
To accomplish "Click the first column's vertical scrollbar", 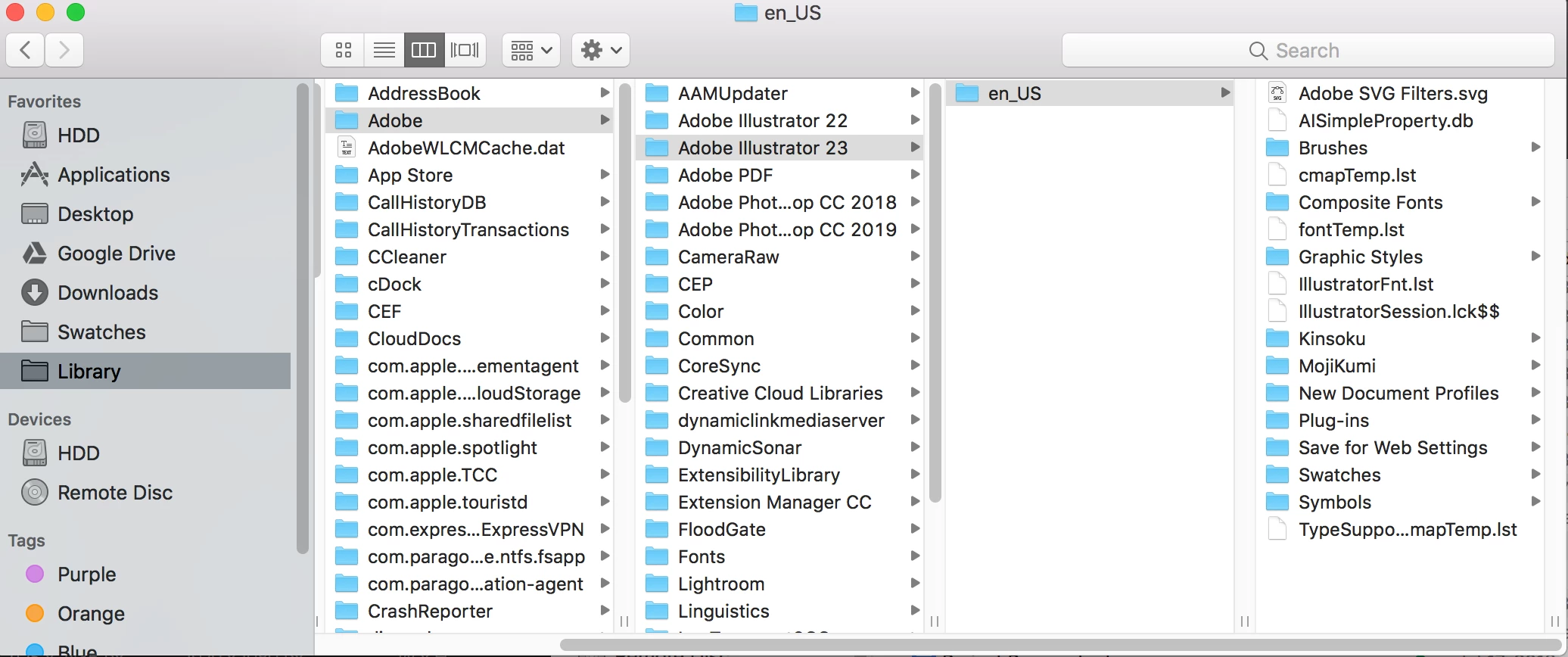I will click(x=624, y=242).
